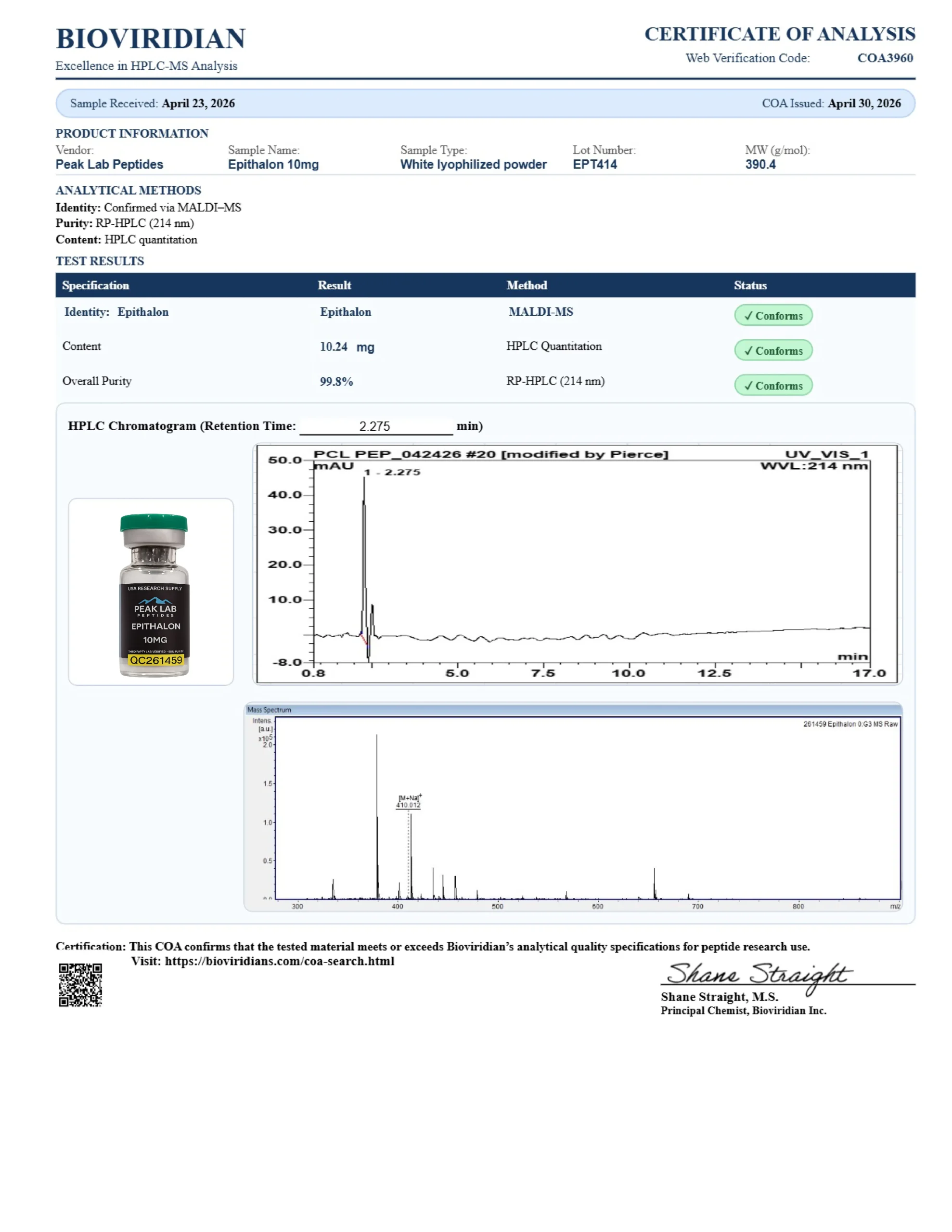Click the PRODUCT INFORMATION section heading
Viewport: 952px width, 1232px height.
(x=132, y=134)
